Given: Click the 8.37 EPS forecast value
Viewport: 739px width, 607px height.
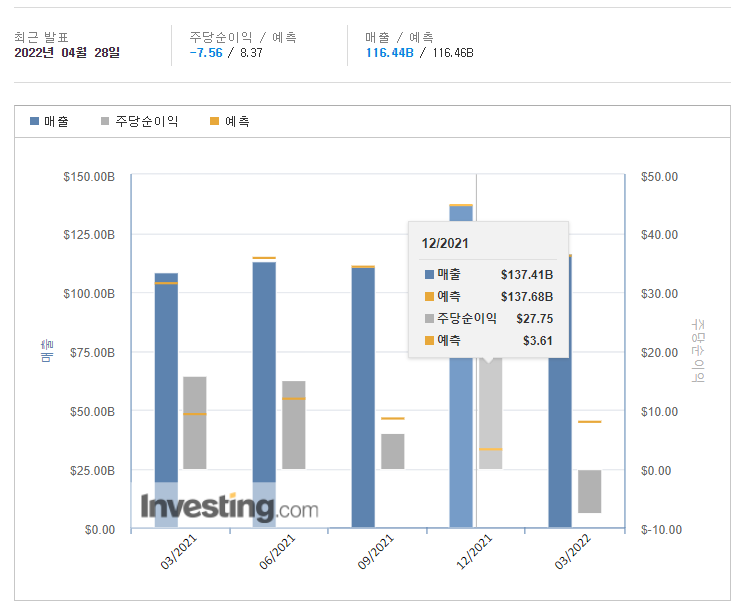Looking at the screenshot, I should tap(251, 52).
